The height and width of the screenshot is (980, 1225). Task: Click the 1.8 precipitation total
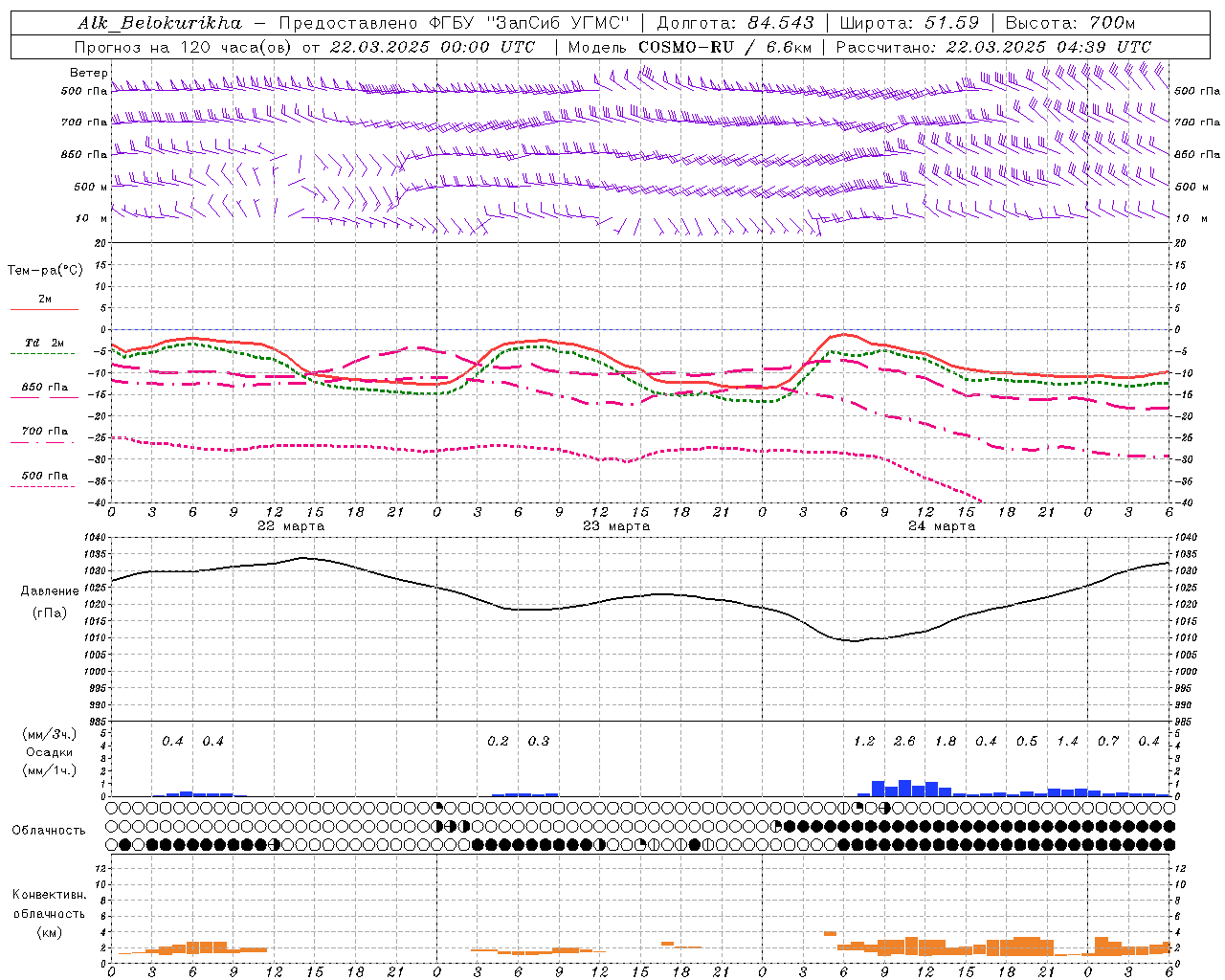946,742
